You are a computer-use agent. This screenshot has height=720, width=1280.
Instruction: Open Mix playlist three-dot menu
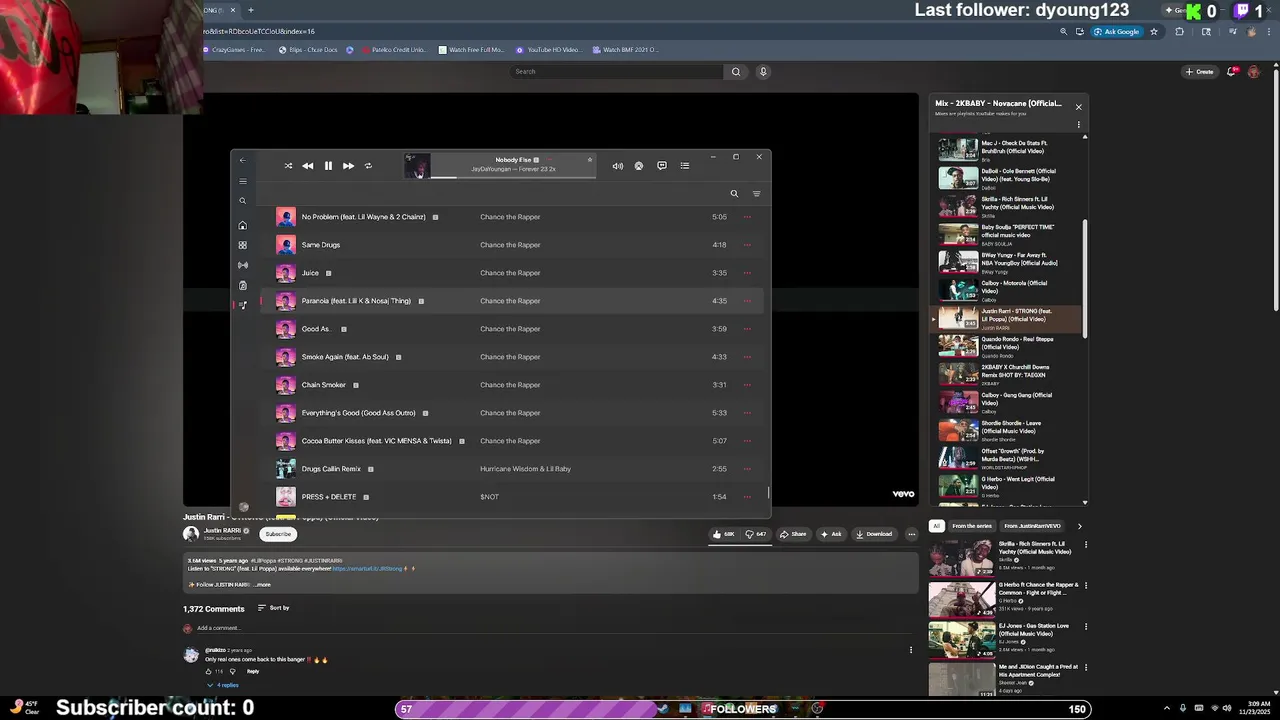[x=1078, y=125]
